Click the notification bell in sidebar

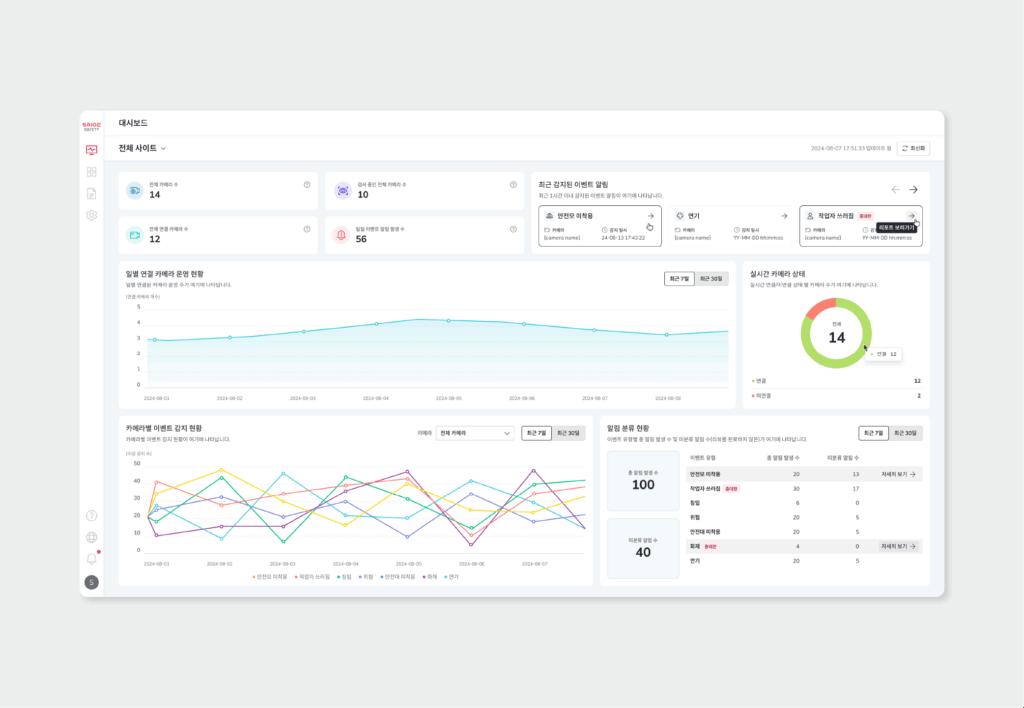click(91, 558)
